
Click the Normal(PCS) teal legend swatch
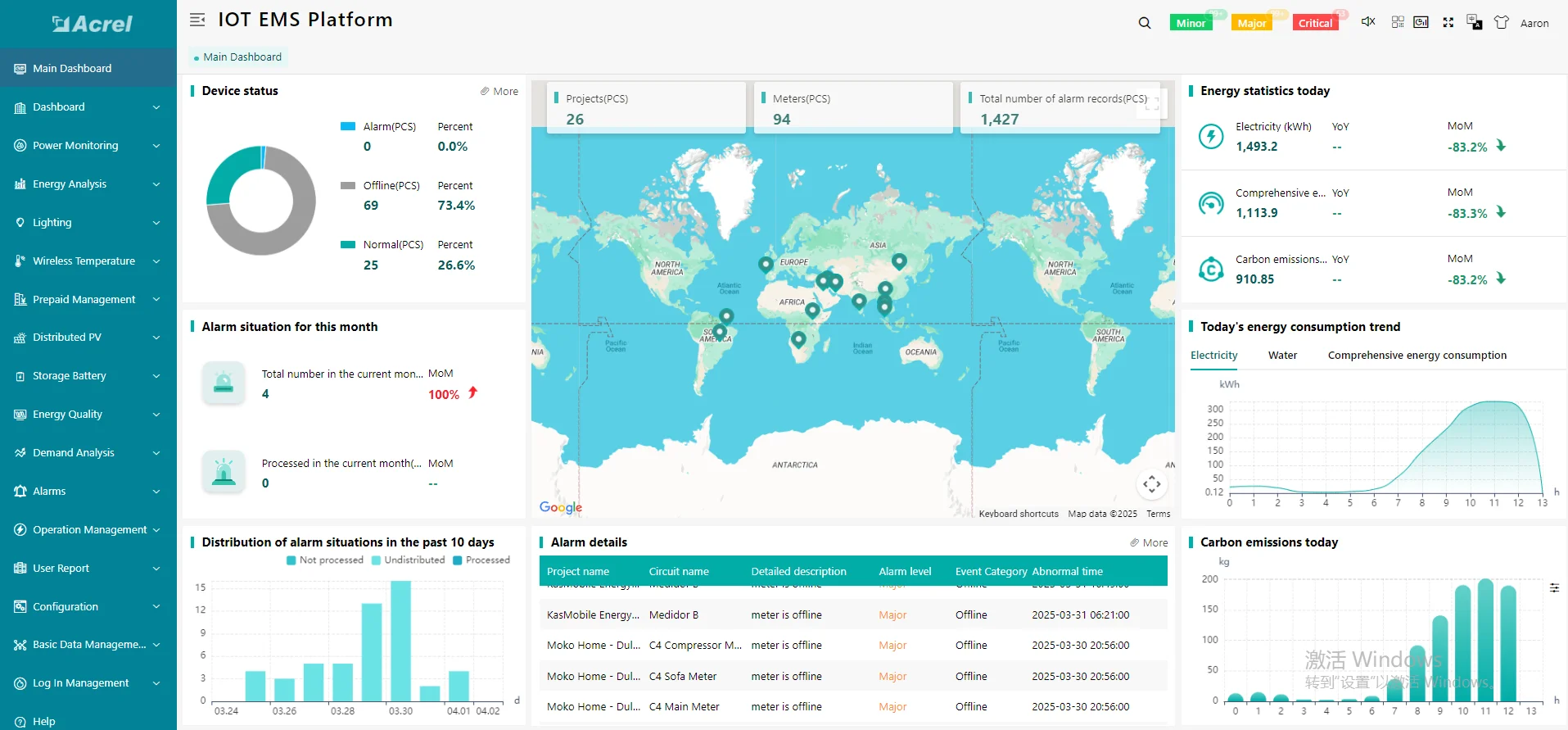click(x=348, y=244)
